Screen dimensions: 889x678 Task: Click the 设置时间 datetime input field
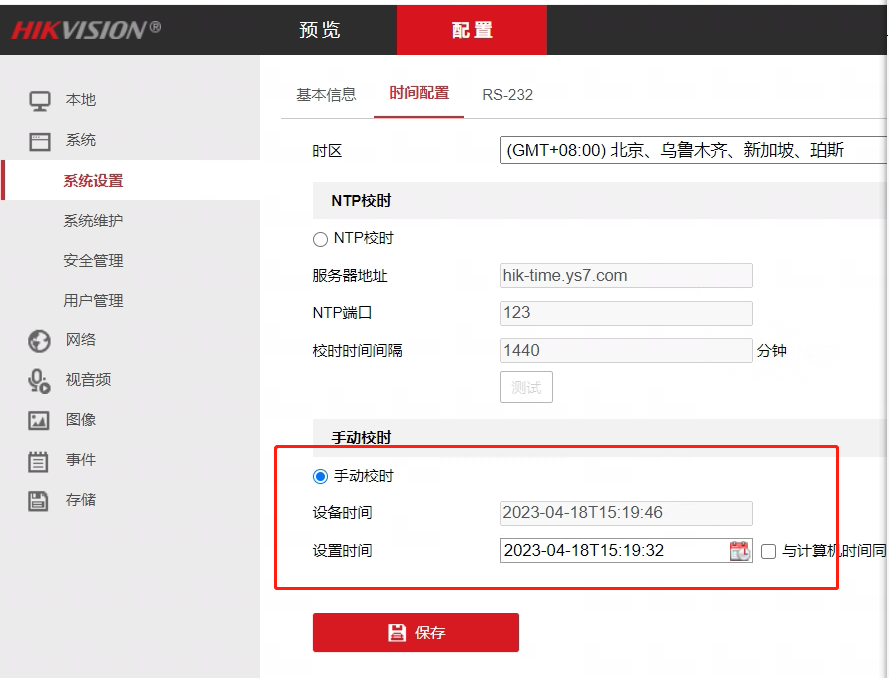click(612, 551)
